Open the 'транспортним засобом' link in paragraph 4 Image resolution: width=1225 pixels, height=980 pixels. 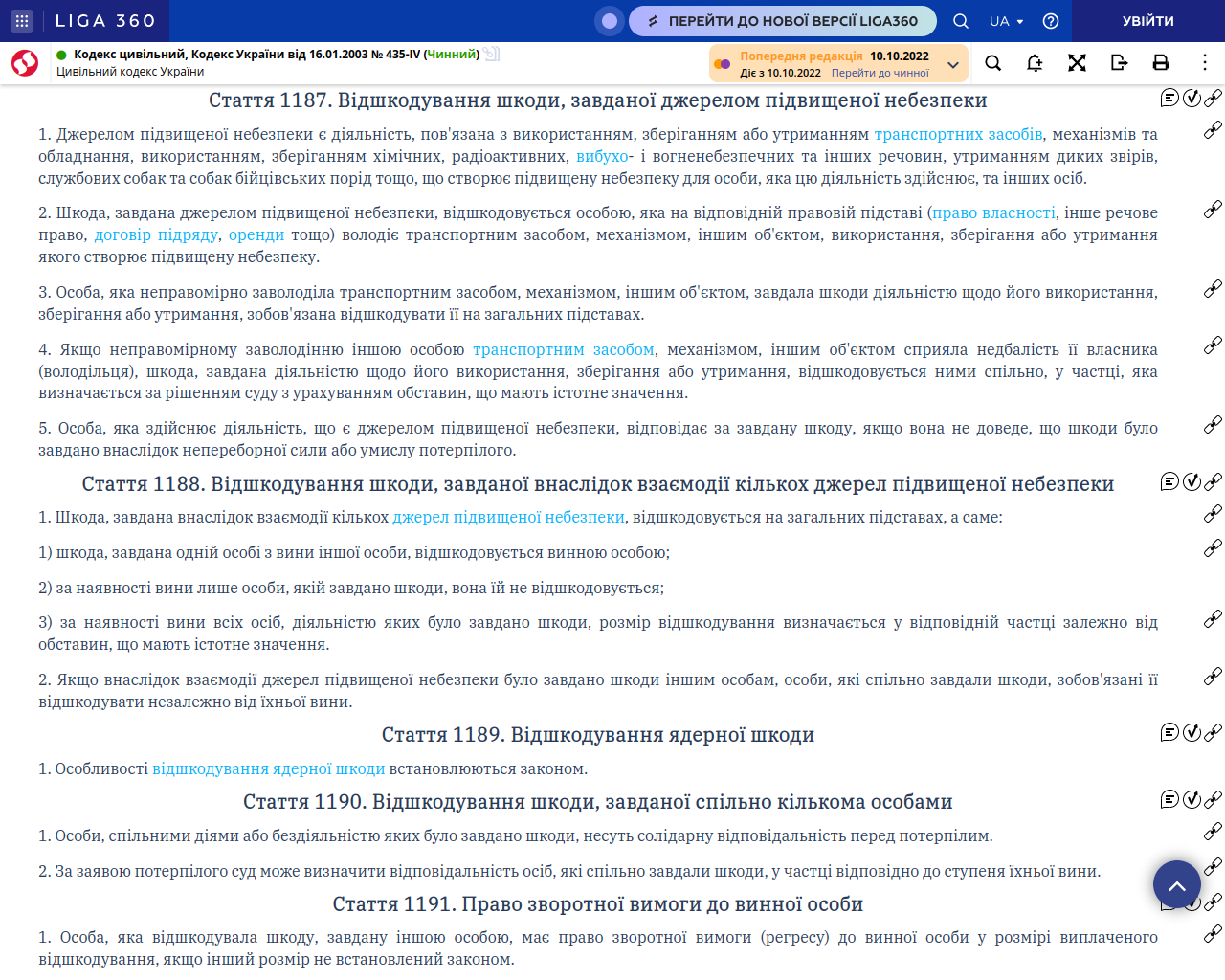564,349
